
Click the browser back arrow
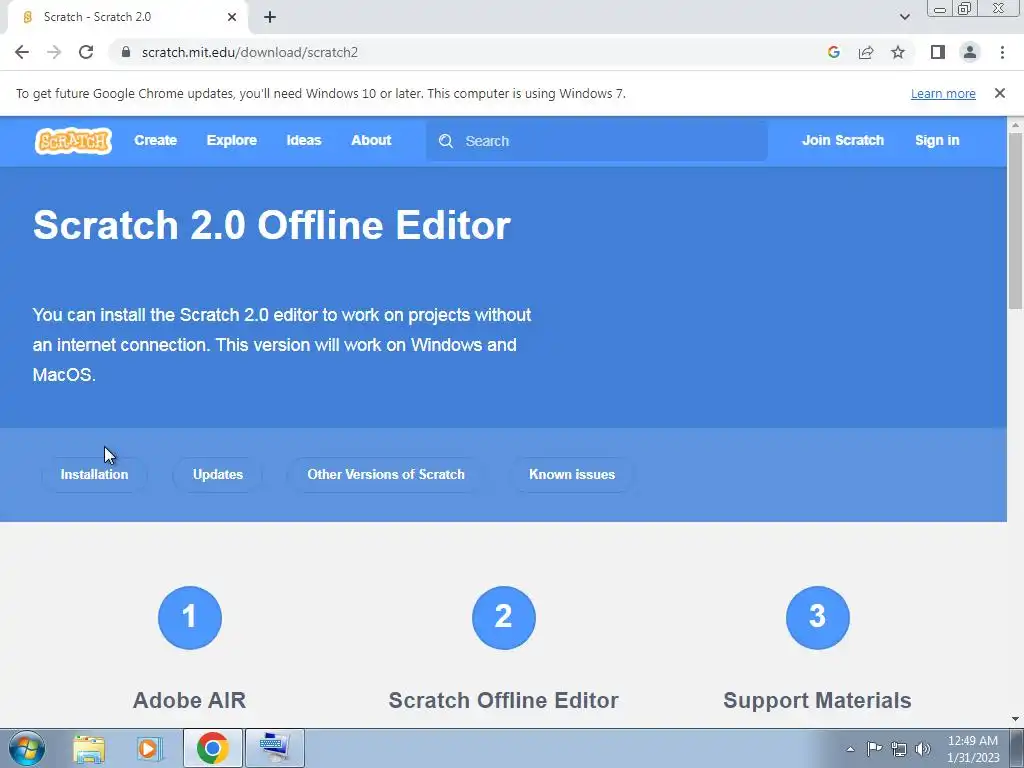(22, 52)
